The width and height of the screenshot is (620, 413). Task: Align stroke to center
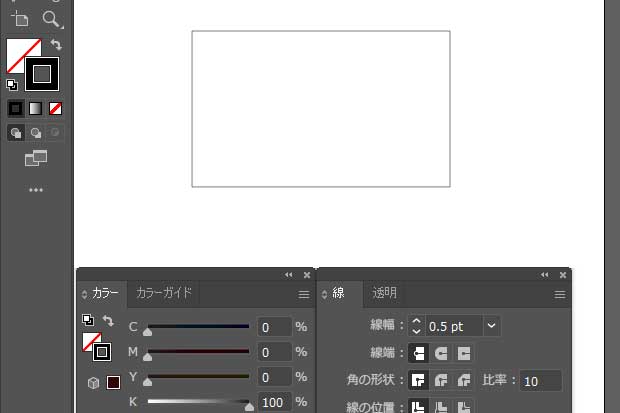click(418, 406)
